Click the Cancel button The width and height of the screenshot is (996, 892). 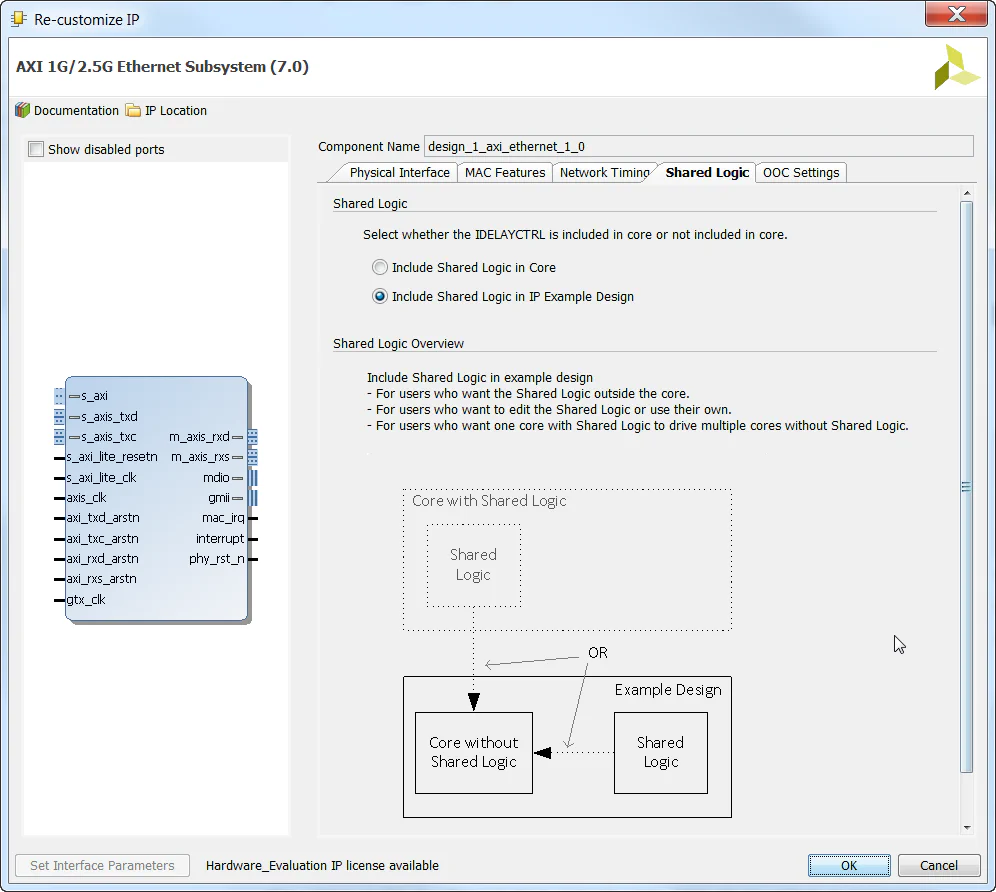click(938, 865)
